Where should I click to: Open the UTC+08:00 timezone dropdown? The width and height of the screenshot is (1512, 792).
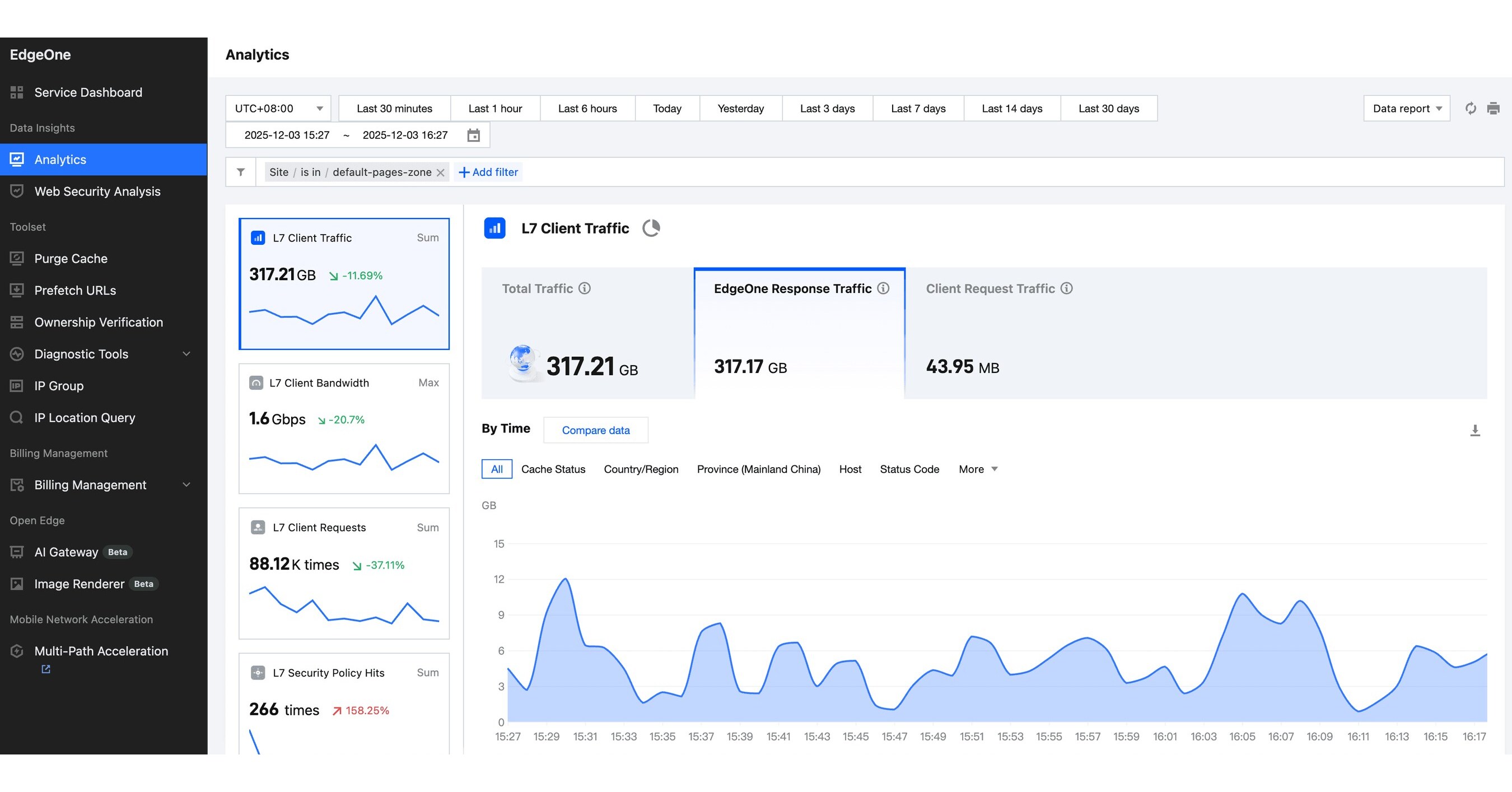pyautogui.click(x=278, y=109)
